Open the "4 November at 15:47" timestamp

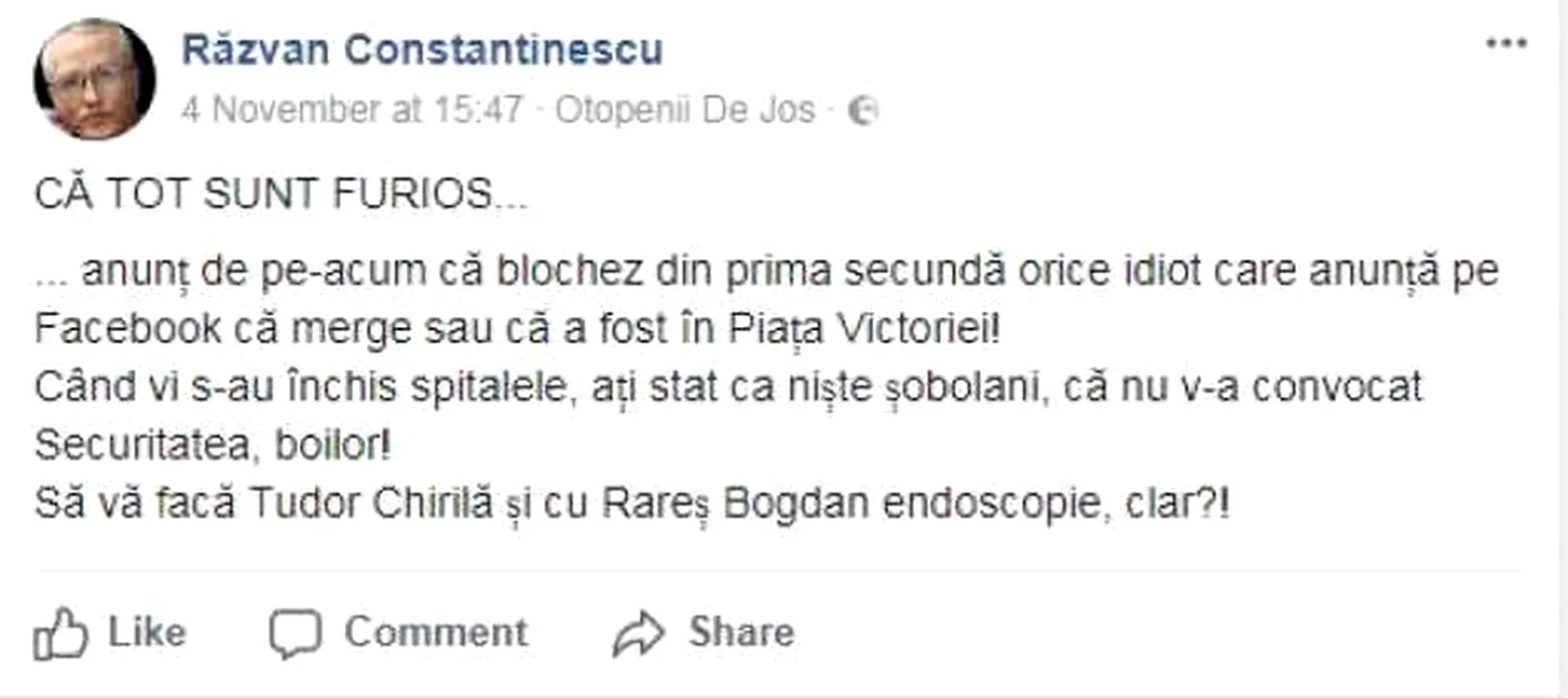(352, 110)
